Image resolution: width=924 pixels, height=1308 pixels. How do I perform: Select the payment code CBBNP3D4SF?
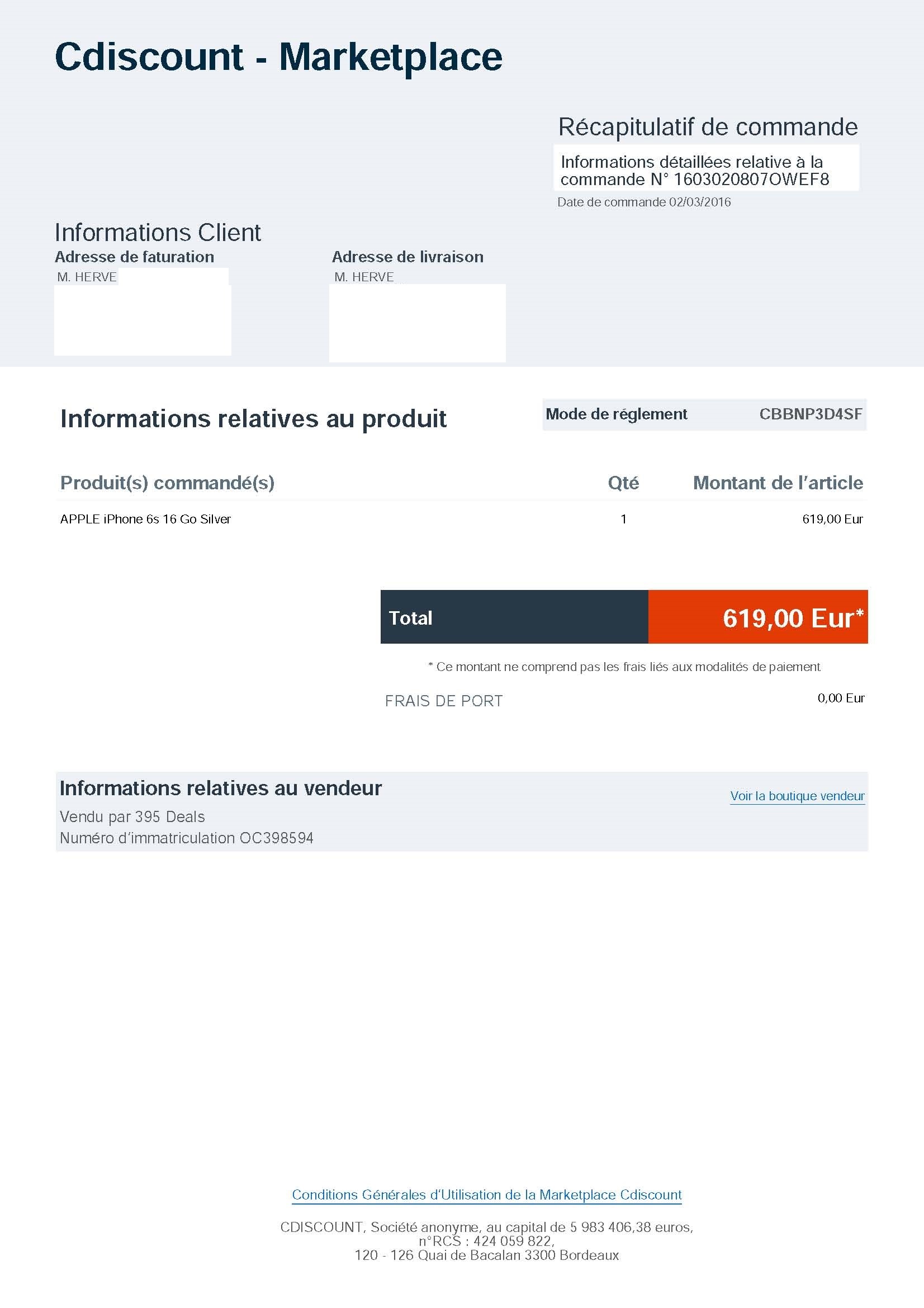pyautogui.click(x=811, y=414)
